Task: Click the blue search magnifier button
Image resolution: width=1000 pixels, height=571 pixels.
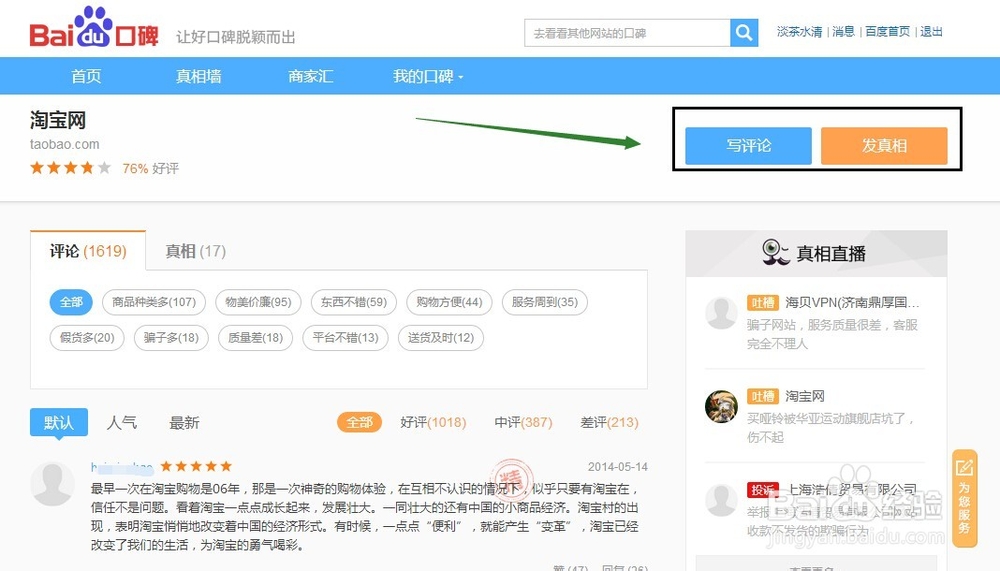Action: tap(744, 33)
